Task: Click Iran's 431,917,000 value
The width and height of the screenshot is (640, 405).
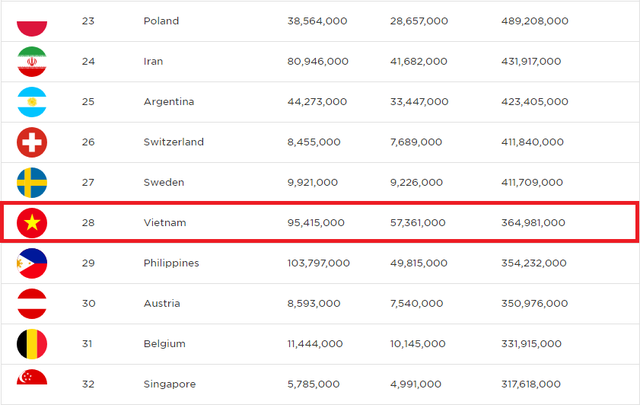Action: [533, 62]
